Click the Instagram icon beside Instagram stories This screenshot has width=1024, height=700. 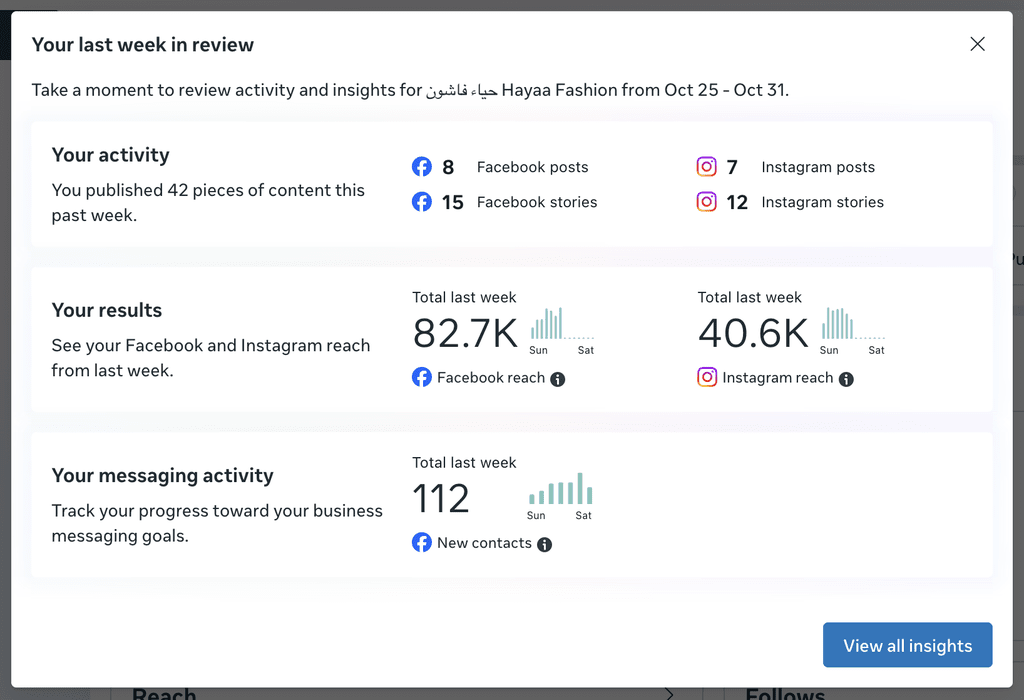707,202
